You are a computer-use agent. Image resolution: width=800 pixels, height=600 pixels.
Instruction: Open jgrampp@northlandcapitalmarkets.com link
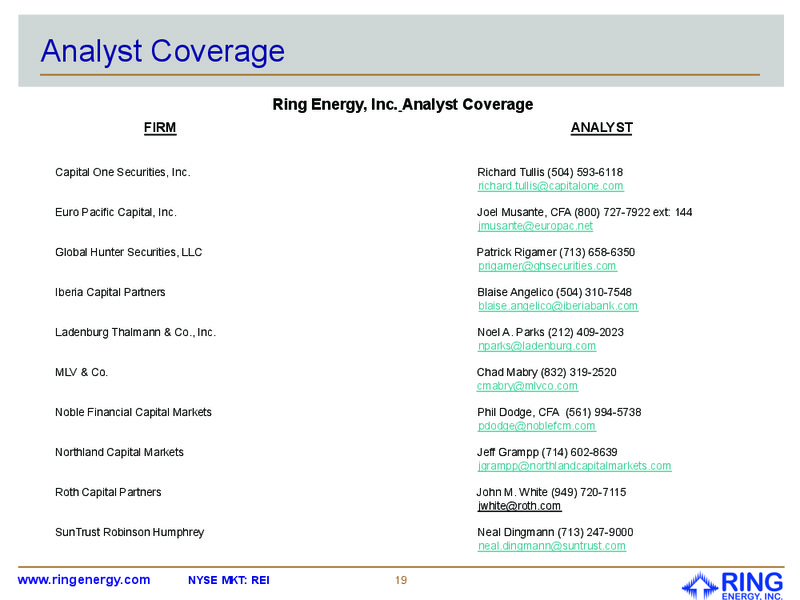(x=574, y=466)
